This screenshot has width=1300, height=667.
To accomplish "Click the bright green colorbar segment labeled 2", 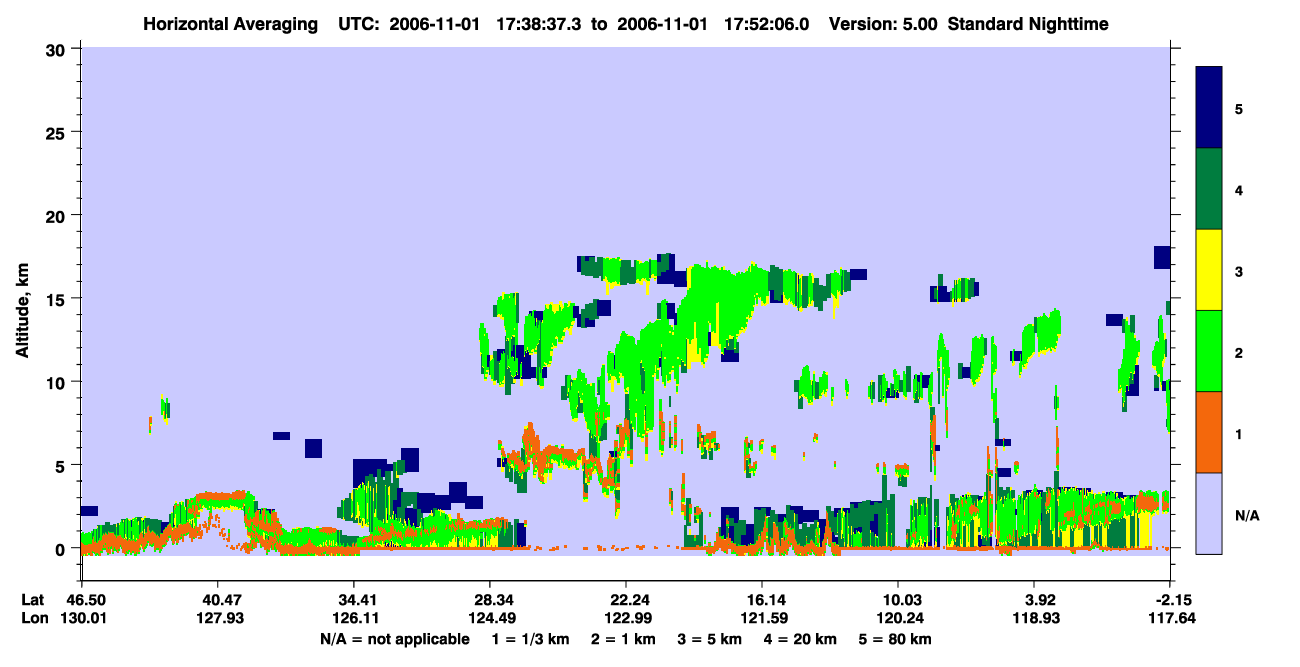I will (x=1209, y=351).
